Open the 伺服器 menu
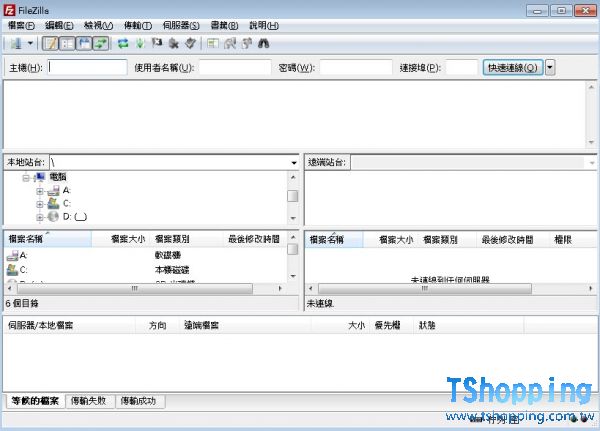 pyautogui.click(x=180, y=25)
